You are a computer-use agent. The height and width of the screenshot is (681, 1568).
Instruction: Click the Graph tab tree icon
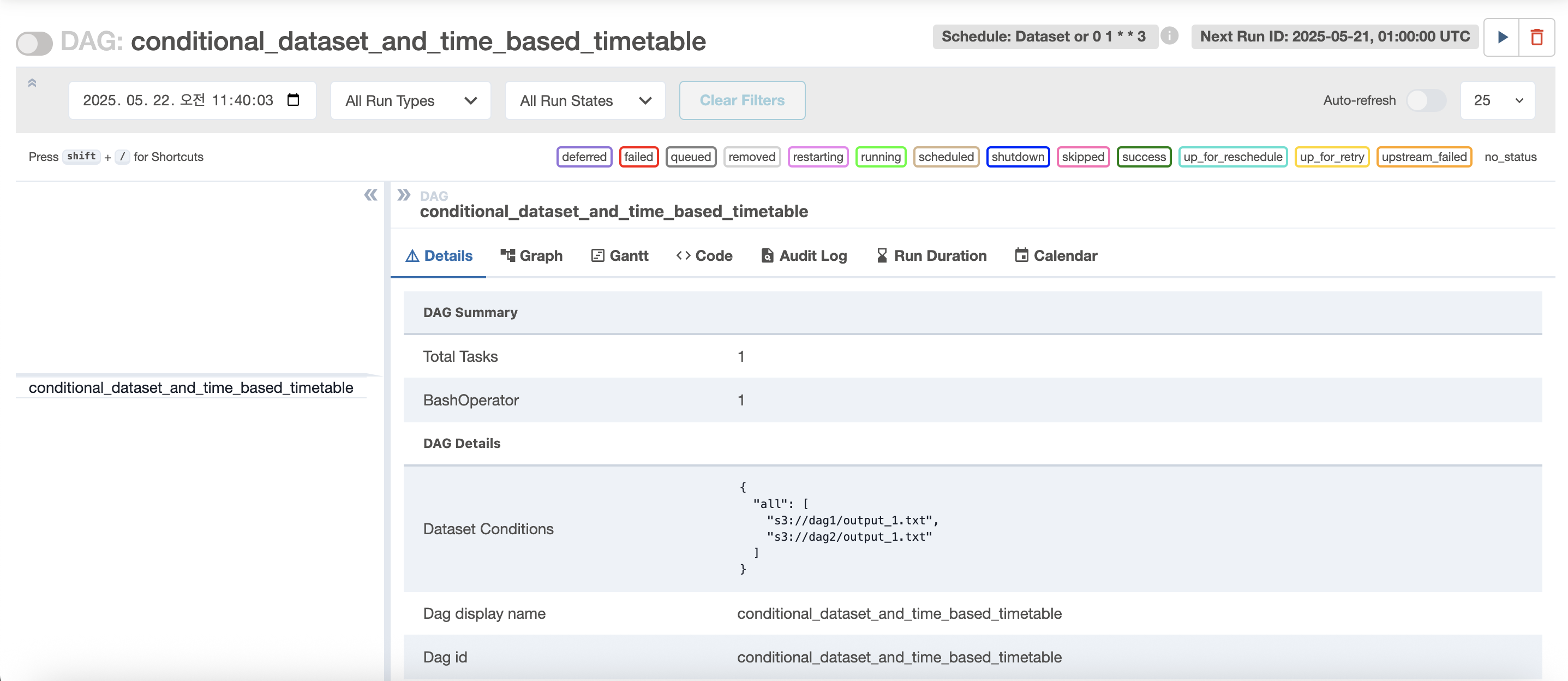pyautogui.click(x=507, y=255)
